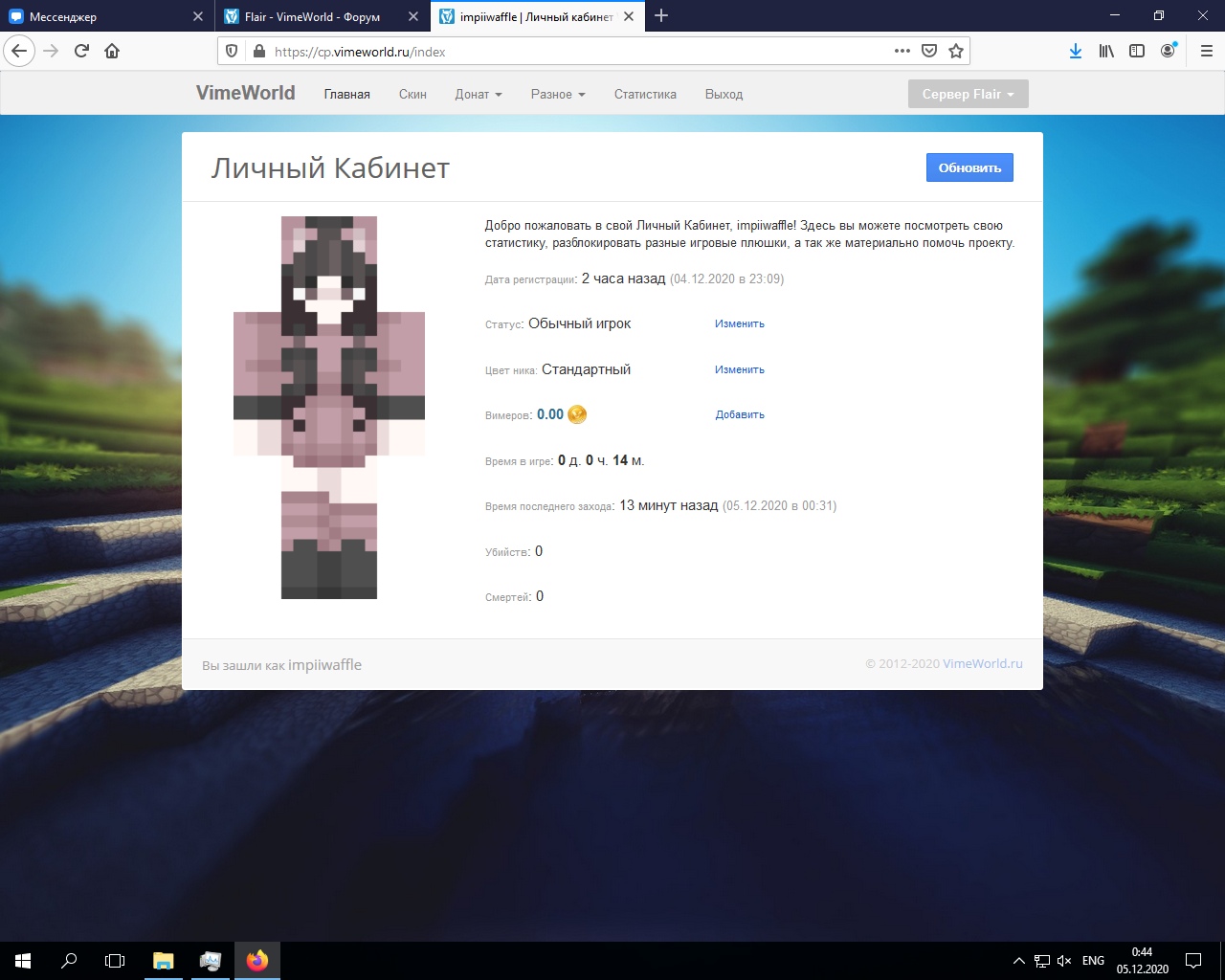Expand the Донат dropdown menu
This screenshot has height=980, width=1225.
pyautogui.click(x=479, y=94)
